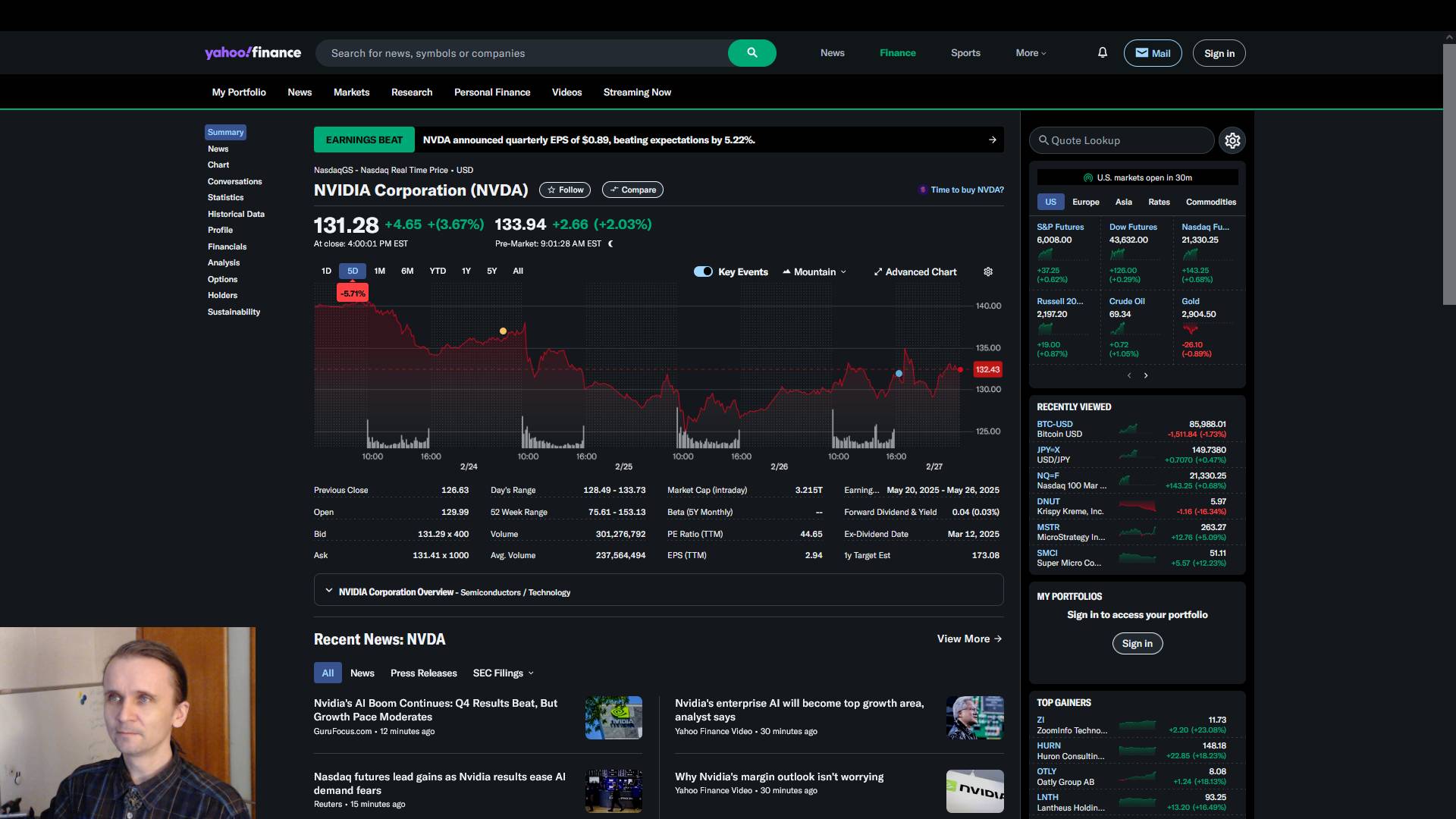This screenshot has height=819, width=1456.
Task: Go to previous market summary page
Action: pyautogui.click(x=1129, y=376)
